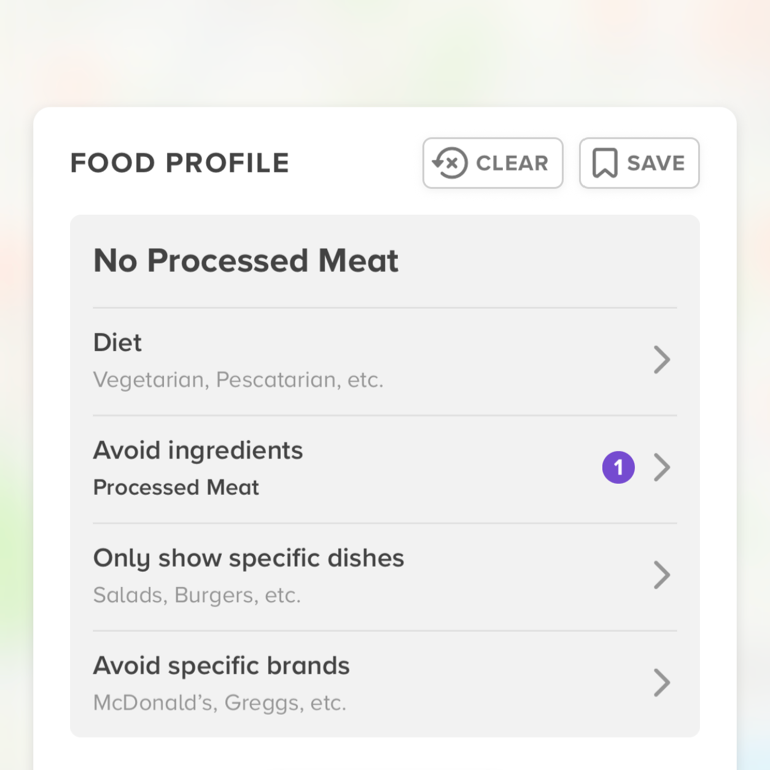The width and height of the screenshot is (770, 770).
Task: Click the "McDonald's, Greggs, etc." hint text
Action: click(219, 703)
